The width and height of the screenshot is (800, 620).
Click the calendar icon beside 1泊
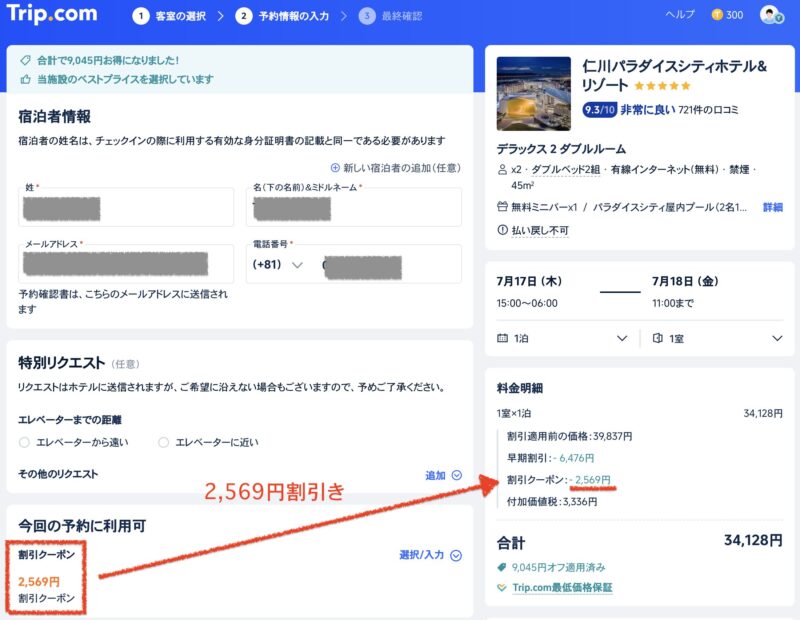click(x=502, y=338)
